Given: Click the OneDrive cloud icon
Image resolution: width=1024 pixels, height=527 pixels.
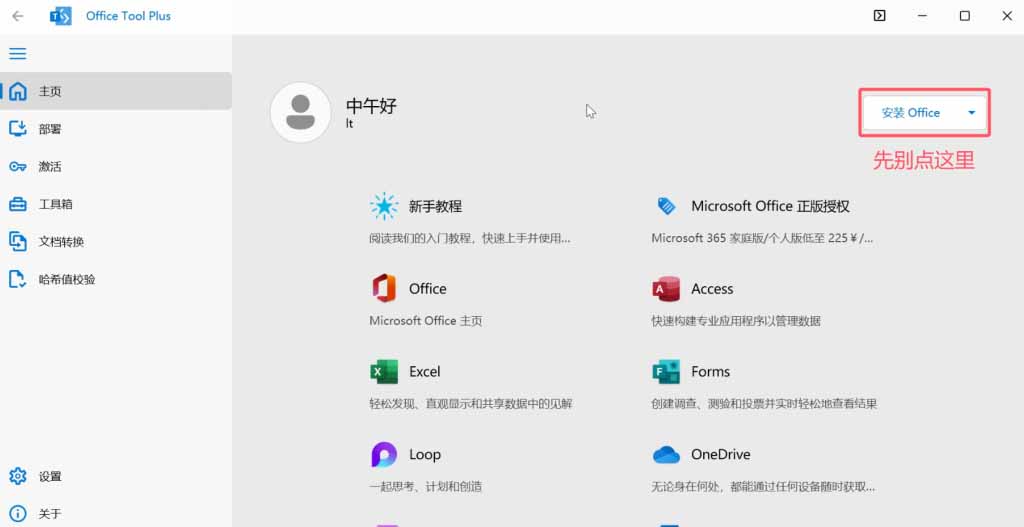Looking at the screenshot, I should [x=666, y=455].
